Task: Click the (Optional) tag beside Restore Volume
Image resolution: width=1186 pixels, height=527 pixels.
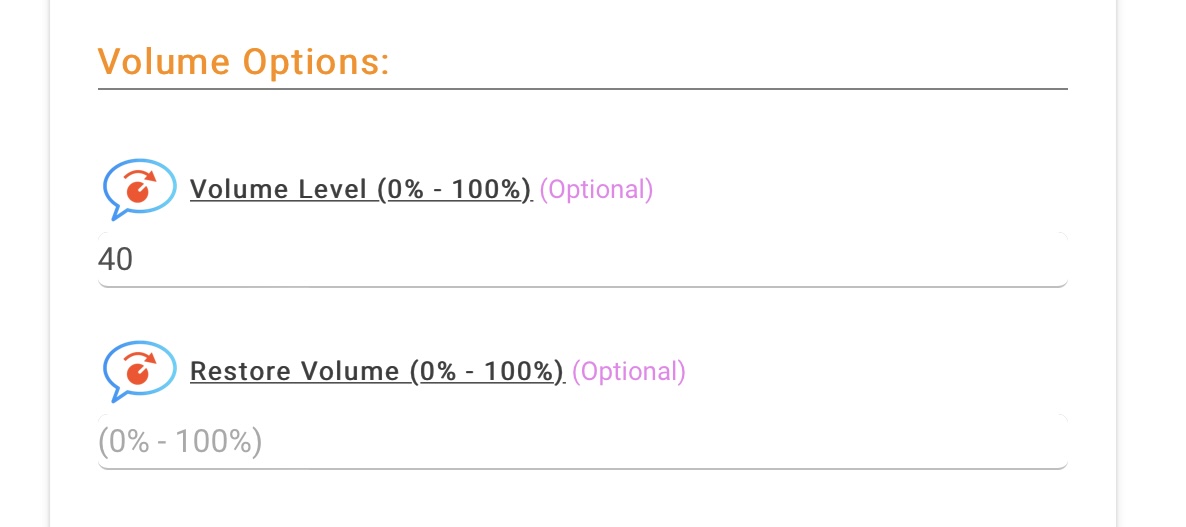Action: tap(629, 371)
